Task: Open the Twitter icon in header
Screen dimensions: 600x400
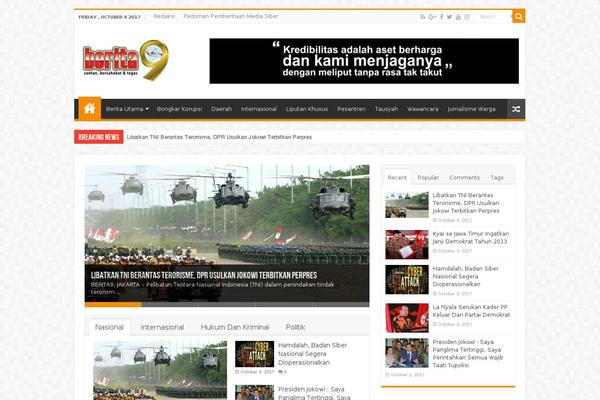Action: pyautogui.click(x=449, y=17)
